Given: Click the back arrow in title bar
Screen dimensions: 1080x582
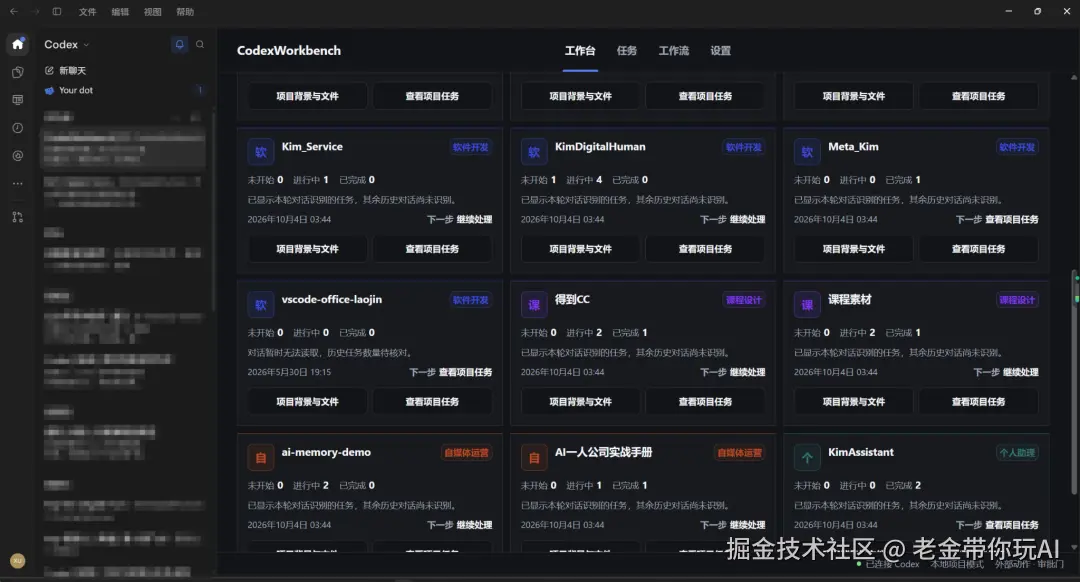Looking at the screenshot, I should click(x=14, y=12).
